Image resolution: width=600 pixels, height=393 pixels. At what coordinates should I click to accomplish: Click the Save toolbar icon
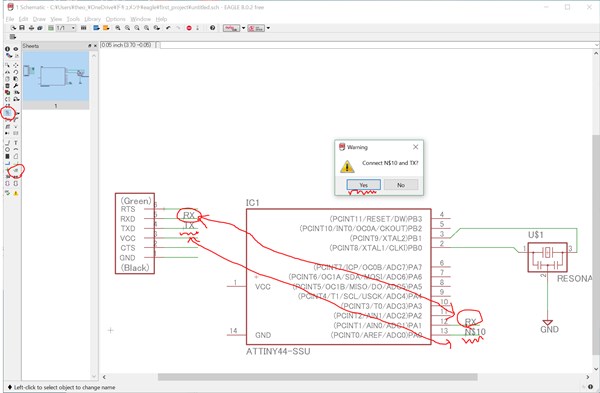[22, 28]
